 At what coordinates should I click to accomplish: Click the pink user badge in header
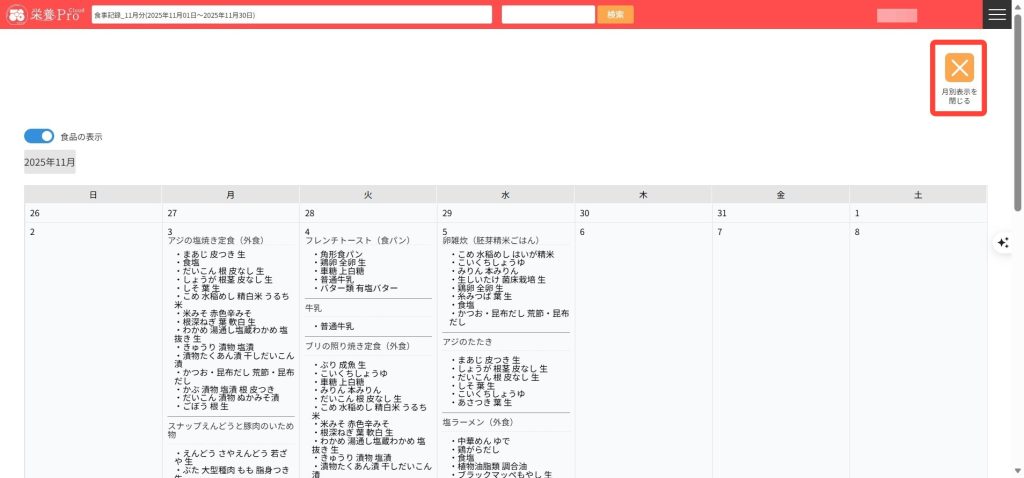[896, 15]
